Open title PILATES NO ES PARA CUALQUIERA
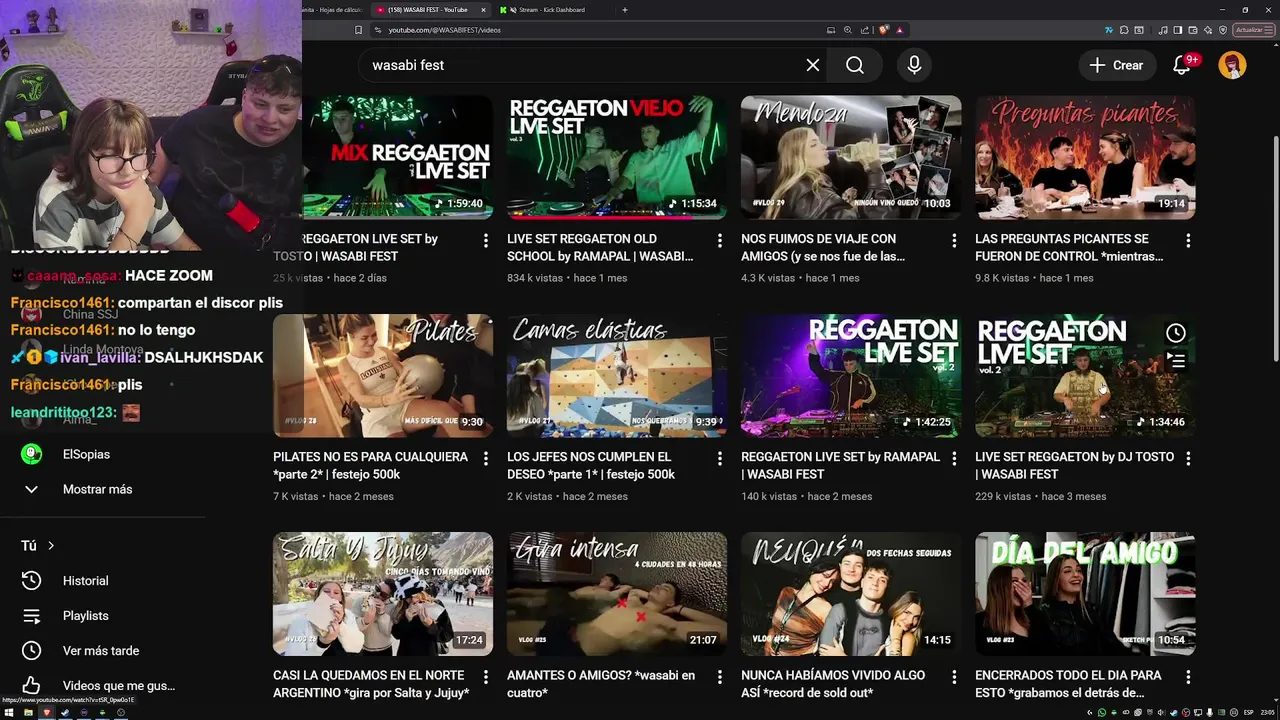Screen dimensions: 1280x720 pos(370,465)
